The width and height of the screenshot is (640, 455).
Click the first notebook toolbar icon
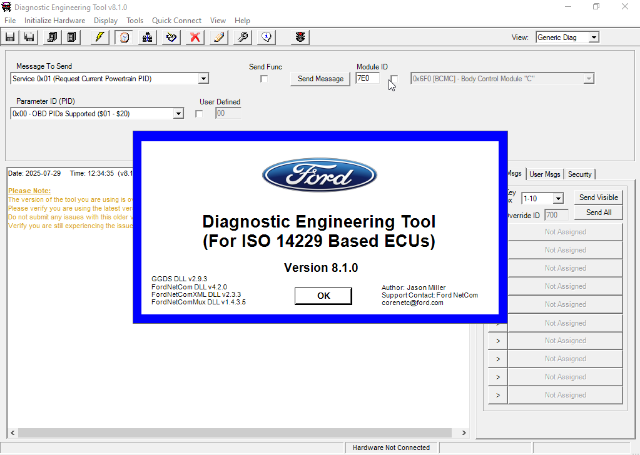tap(52, 37)
